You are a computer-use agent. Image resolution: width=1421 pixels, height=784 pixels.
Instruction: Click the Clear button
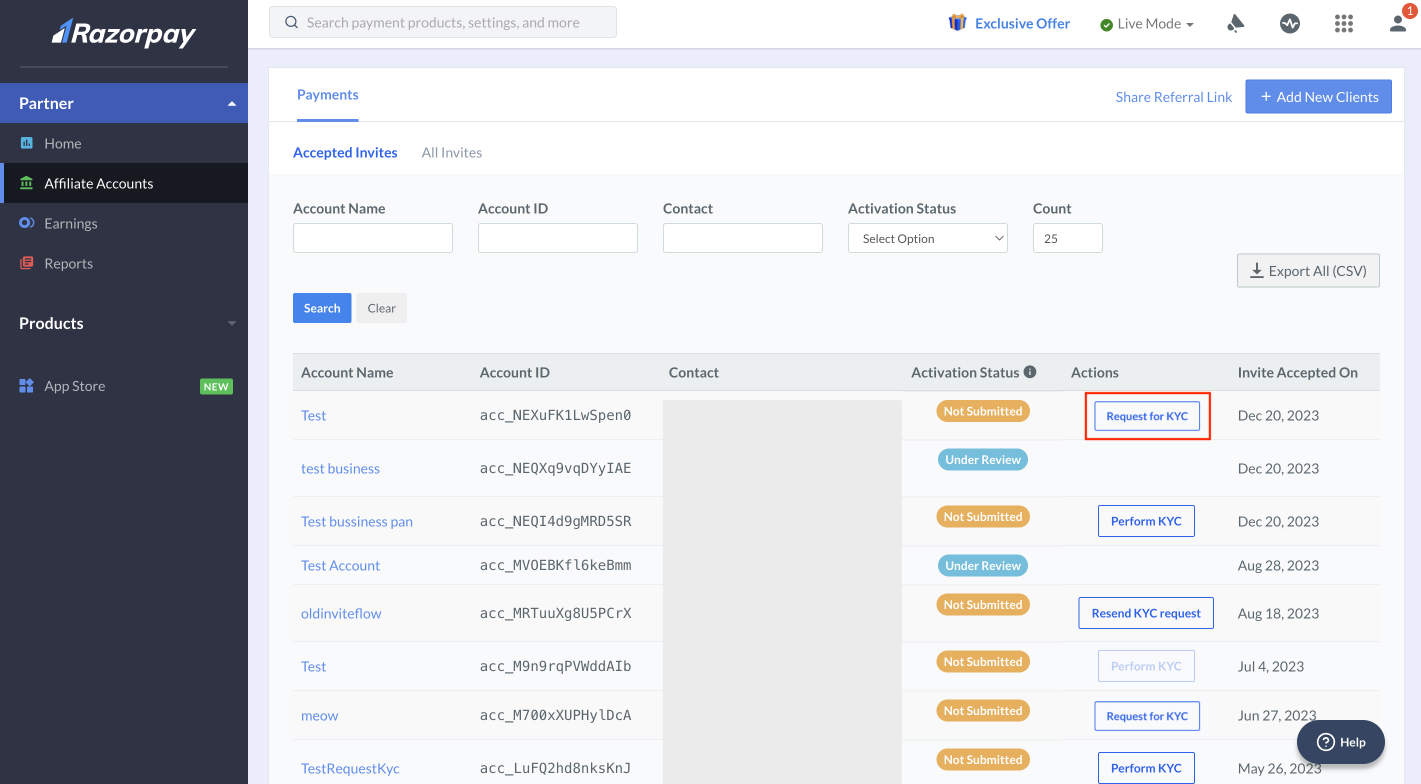(382, 308)
